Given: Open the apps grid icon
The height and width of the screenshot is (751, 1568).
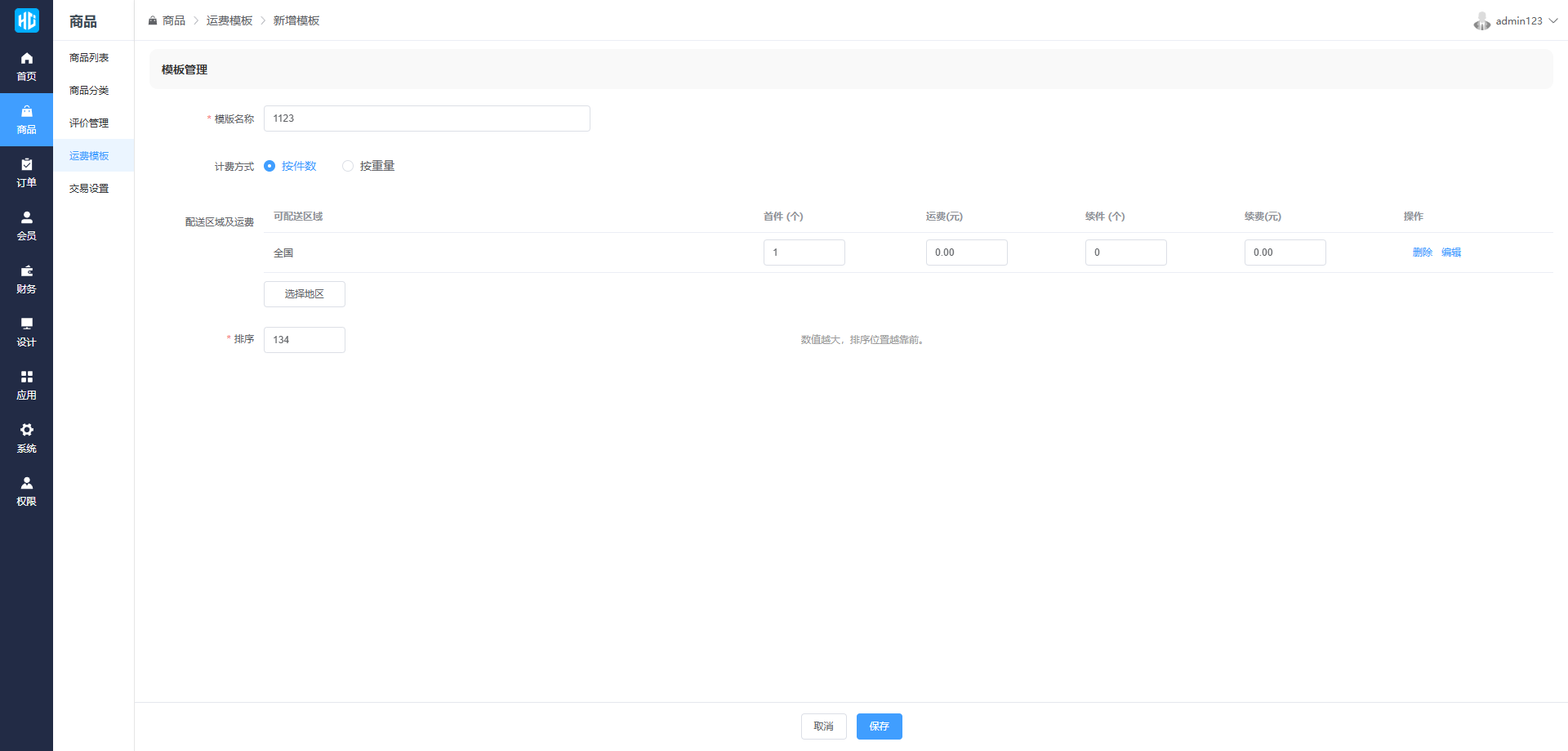Looking at the screenshot, I should [x=26, y=378].
